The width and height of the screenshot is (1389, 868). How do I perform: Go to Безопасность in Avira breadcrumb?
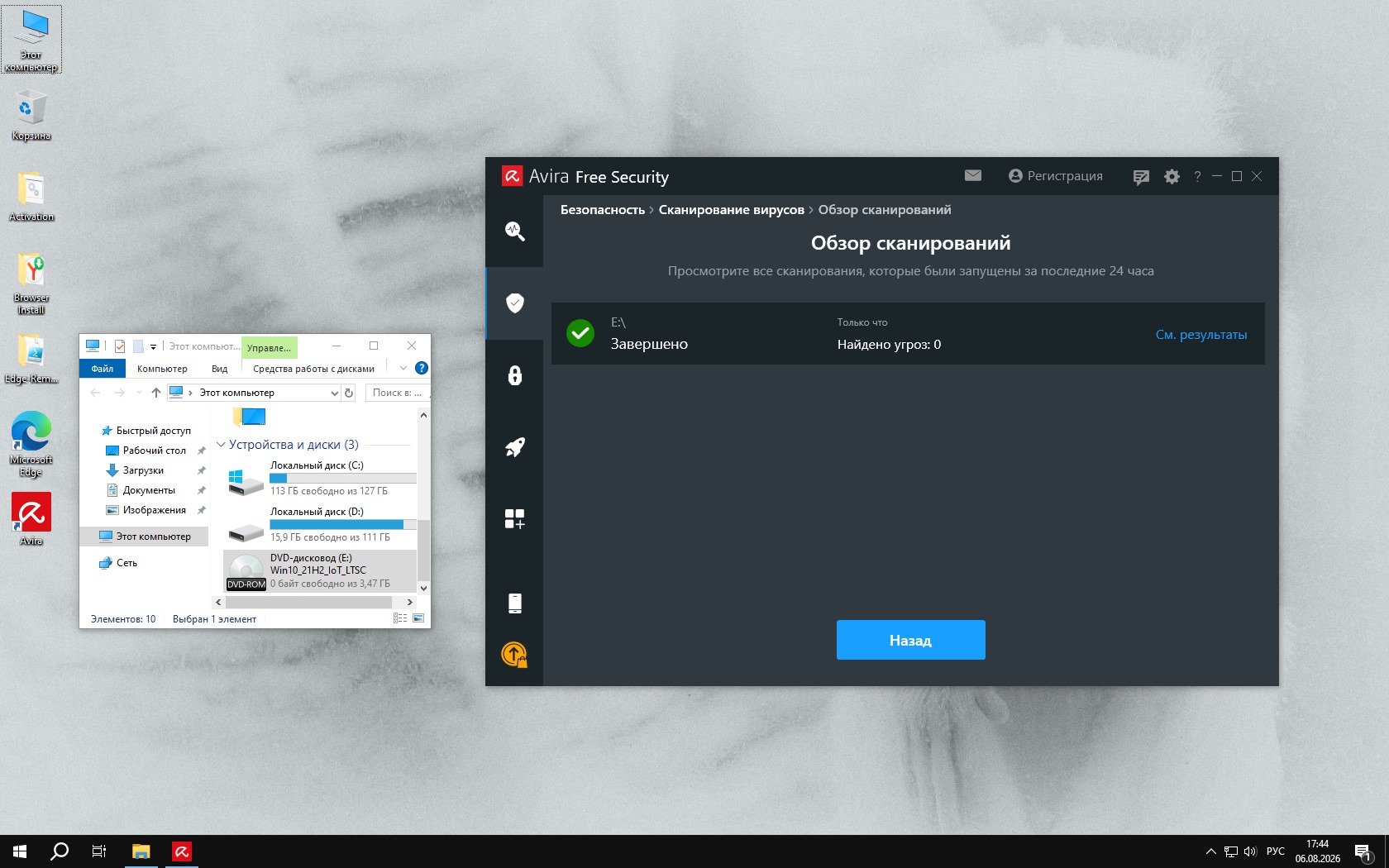tap(602, 210)
